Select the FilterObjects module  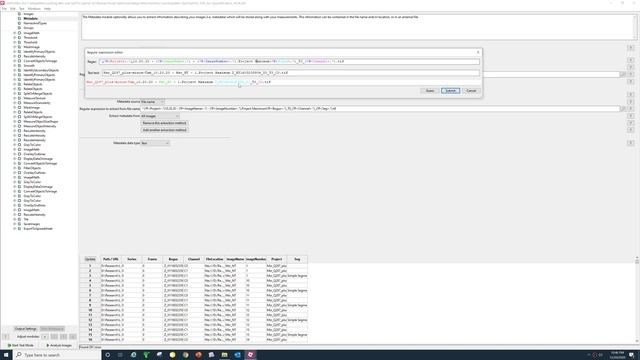32,168
